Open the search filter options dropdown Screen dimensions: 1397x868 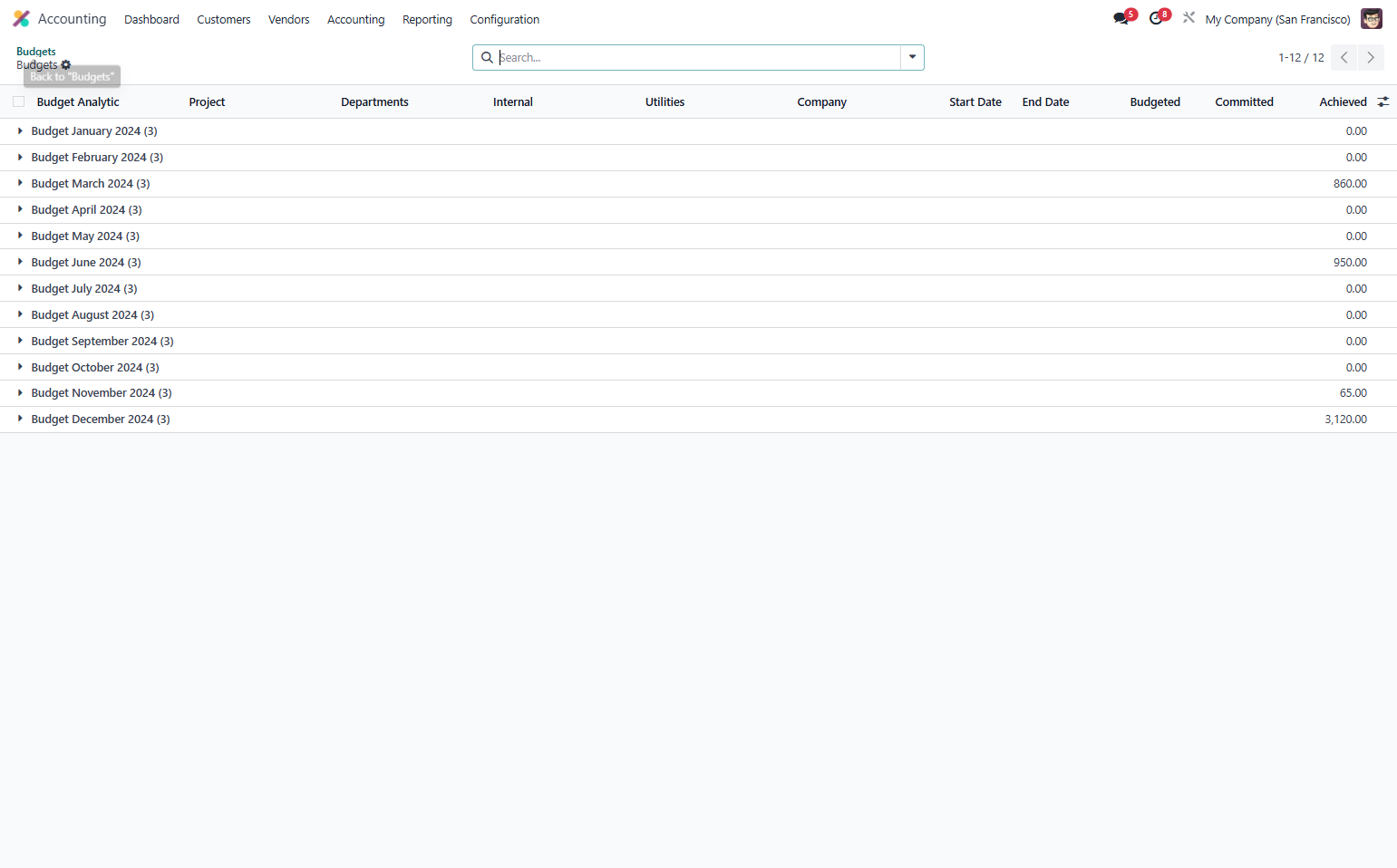912,57
